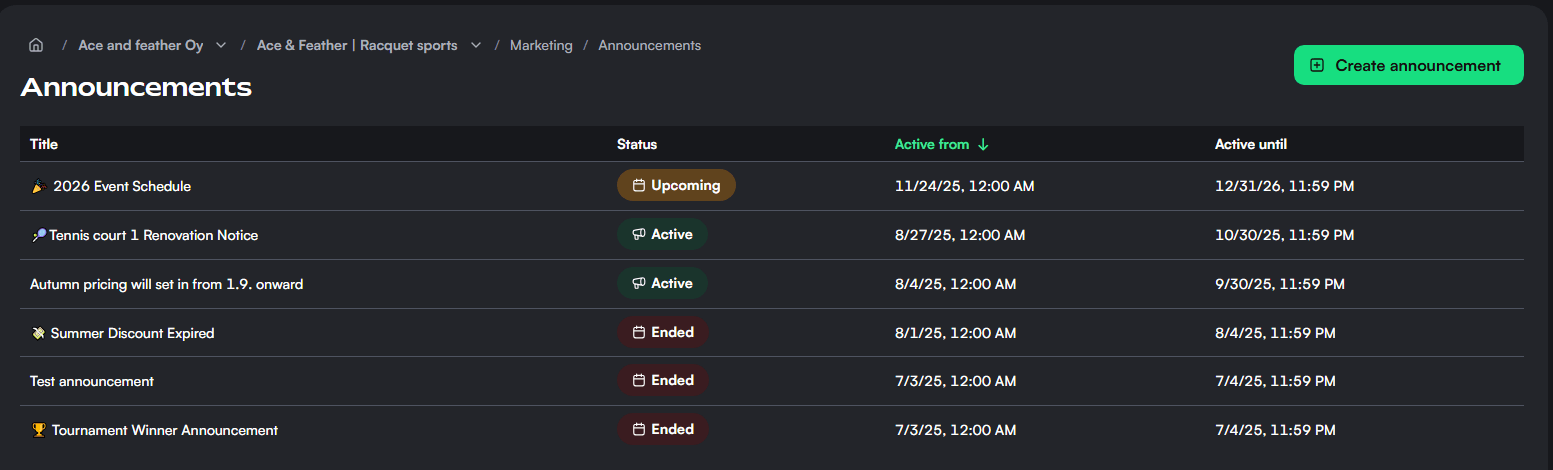Viewport: 1553px width, 470px height.
Task: Click calendar icon on Summer Discount Ended badge
Action: (x=638, y=332)
